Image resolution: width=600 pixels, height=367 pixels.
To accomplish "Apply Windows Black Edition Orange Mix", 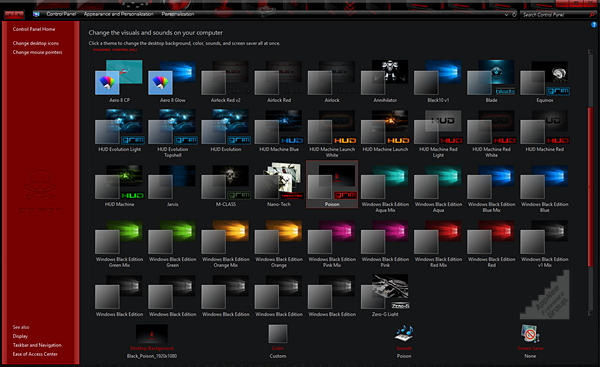I will pos(226,243).
